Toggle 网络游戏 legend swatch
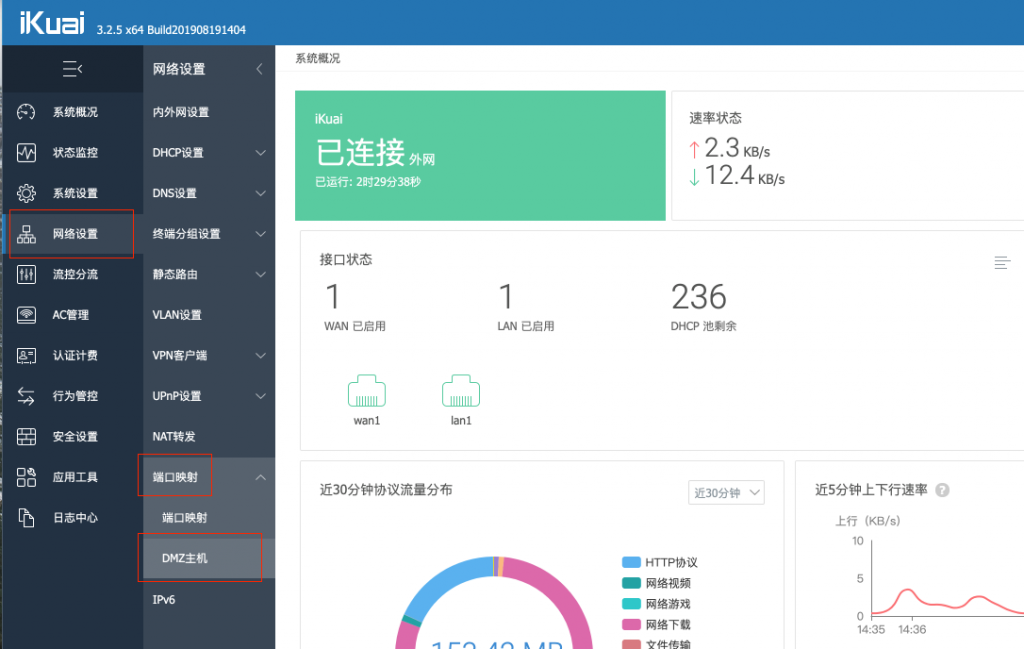 pos(631,604)
